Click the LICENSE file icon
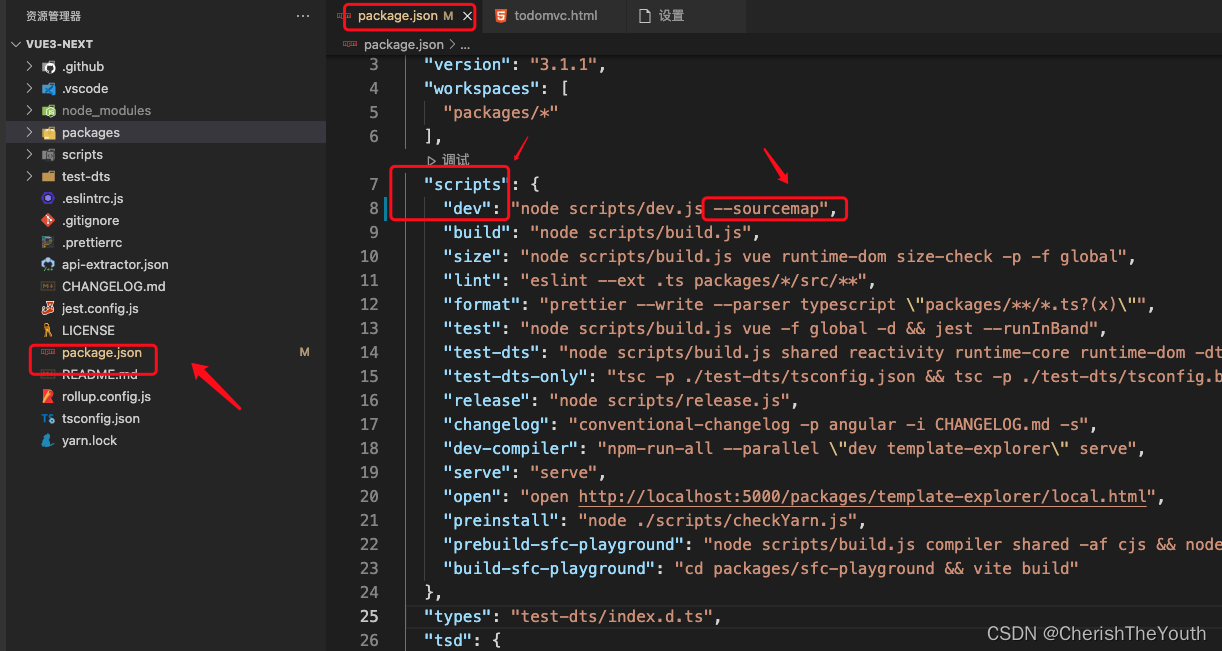Image resolution: width=1222 pixels, height=651 pixels. click(x=48, y=330)
